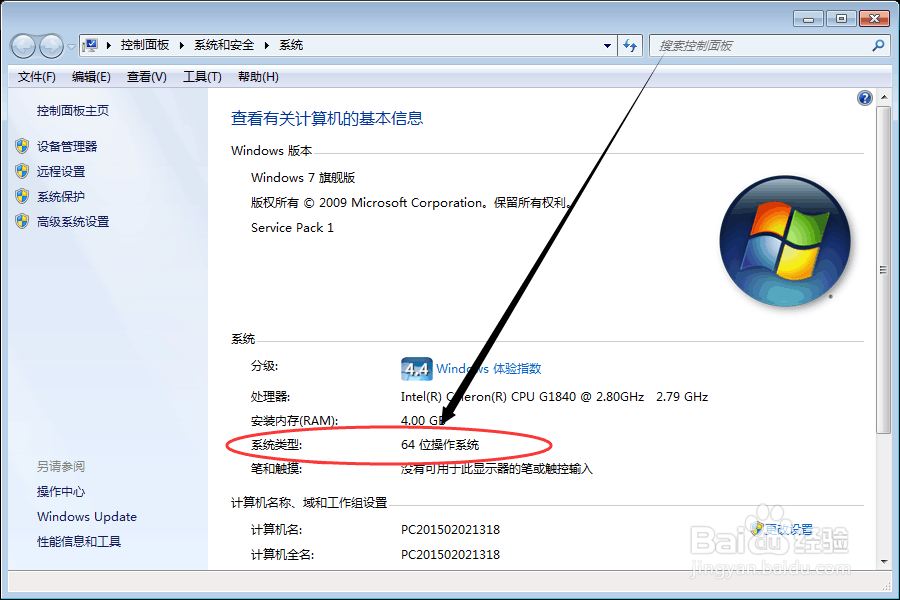
Task: Go to 控制面板主页
Action: pyautogui.click(x=73, y=111)
